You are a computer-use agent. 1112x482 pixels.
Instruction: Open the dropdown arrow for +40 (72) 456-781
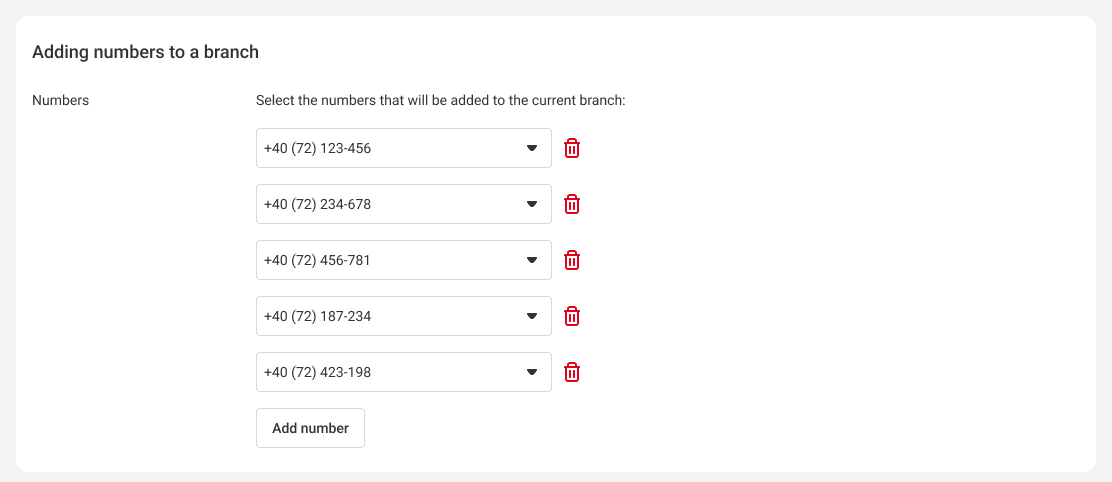pyautogui.click(x=532, y=260)
